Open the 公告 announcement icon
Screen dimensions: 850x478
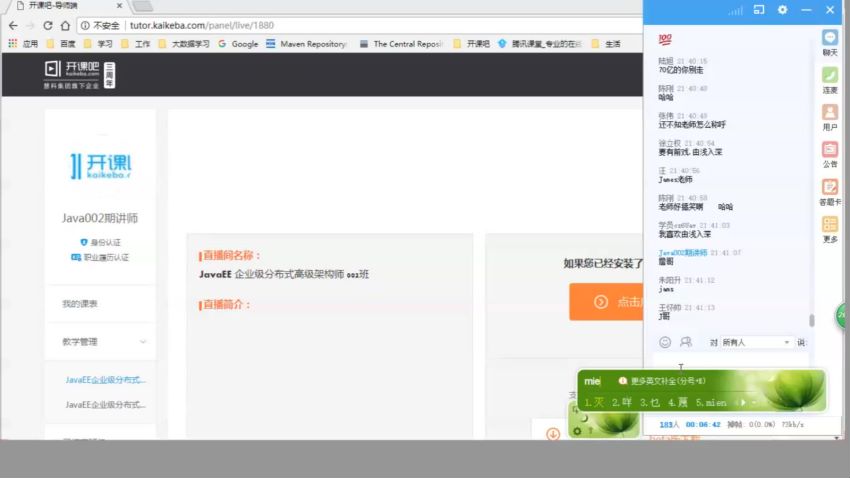click(x=829, y=150)
